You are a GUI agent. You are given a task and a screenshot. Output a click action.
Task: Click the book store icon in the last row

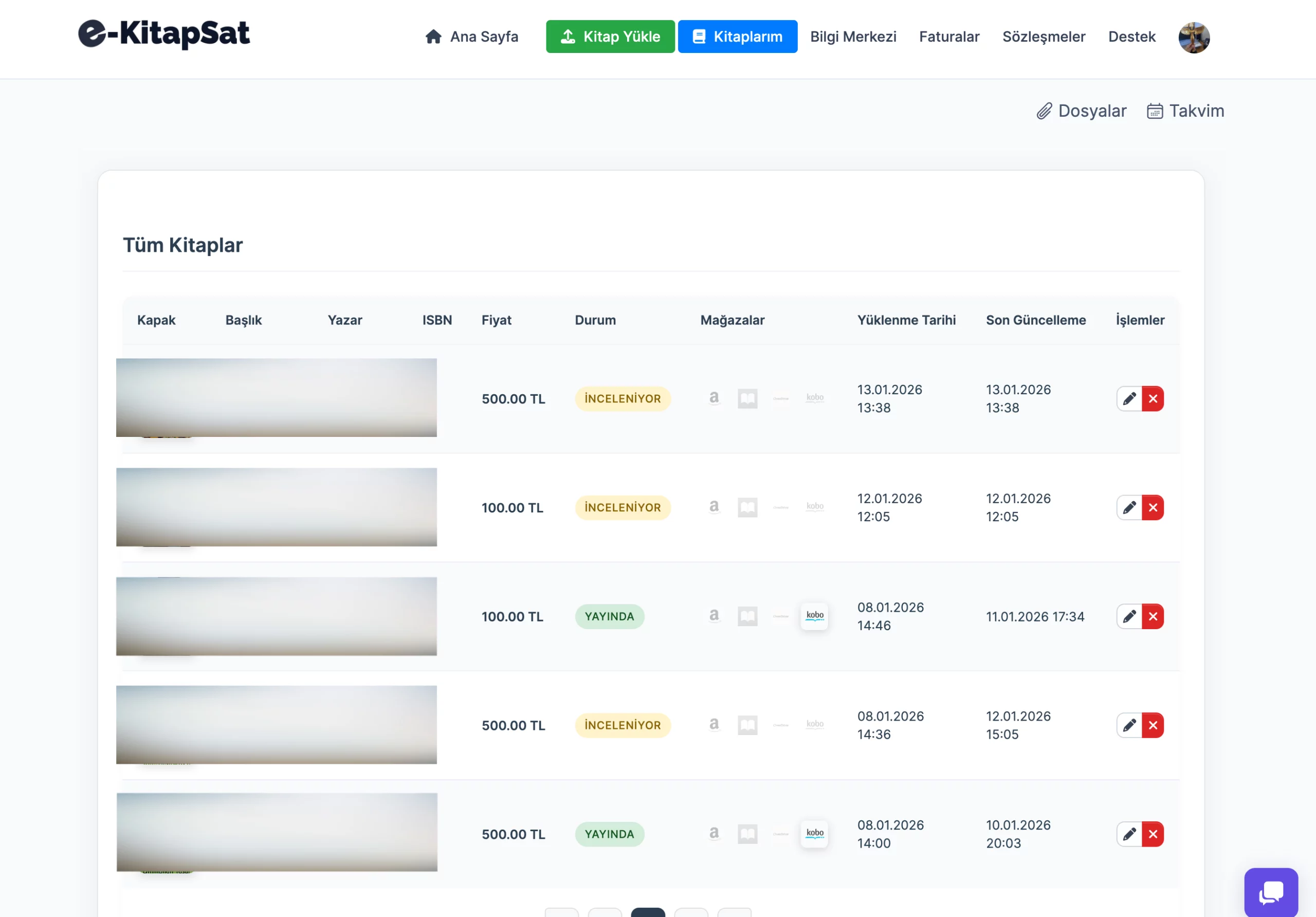pyautogui.click(x=747, y=834)
